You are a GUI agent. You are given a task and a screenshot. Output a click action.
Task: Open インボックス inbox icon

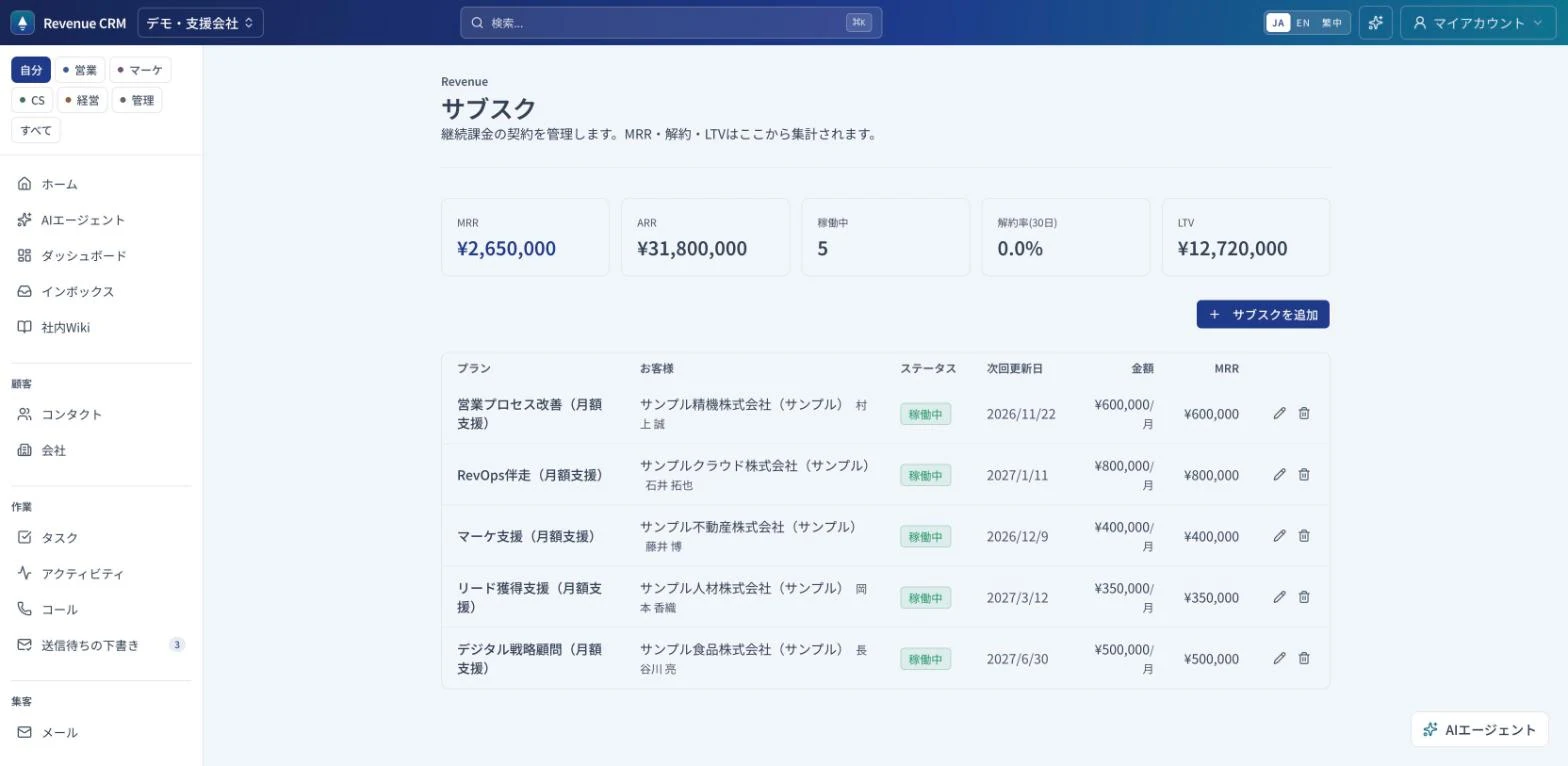point(24,292)
